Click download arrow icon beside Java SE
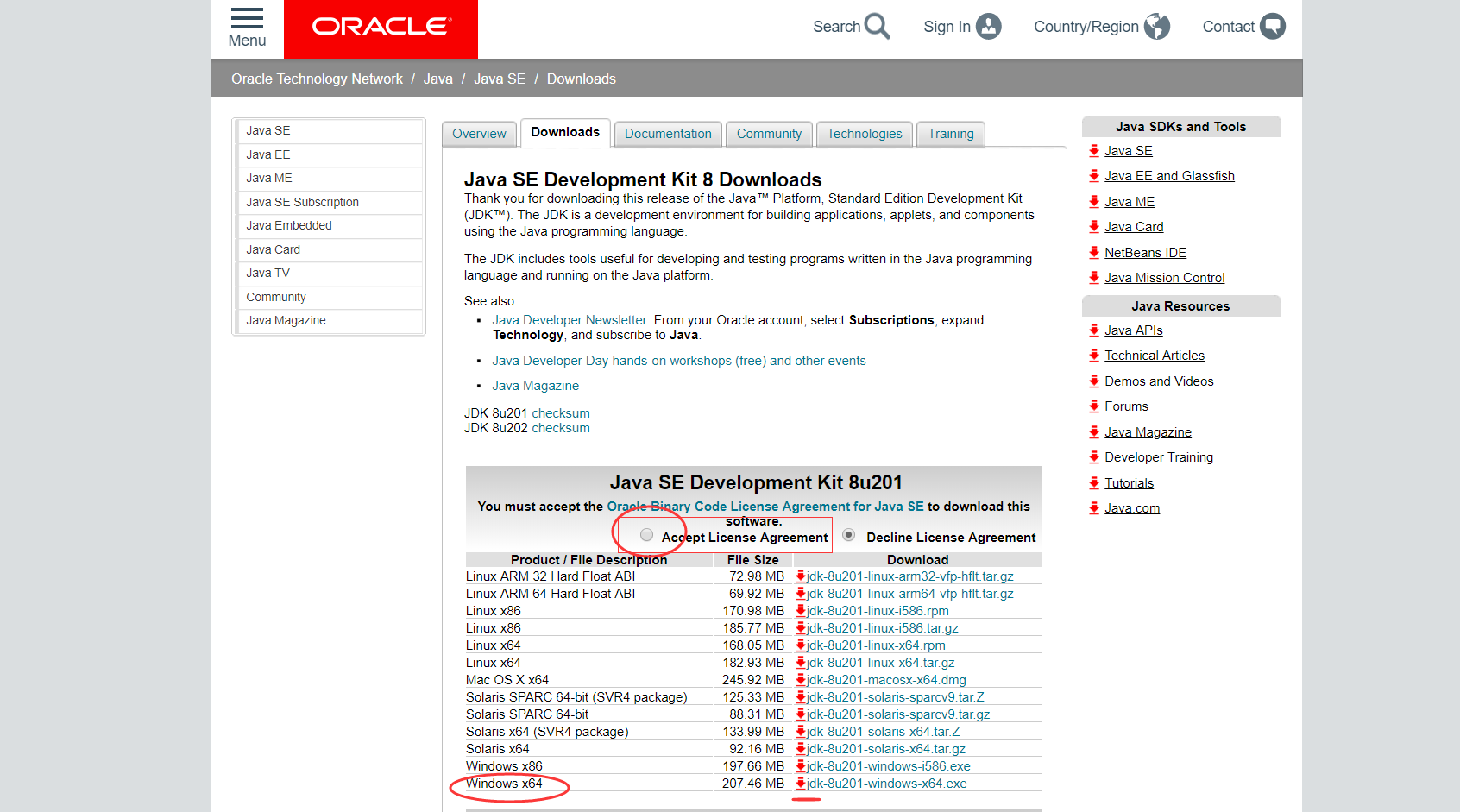 [x=1094, y=150]
